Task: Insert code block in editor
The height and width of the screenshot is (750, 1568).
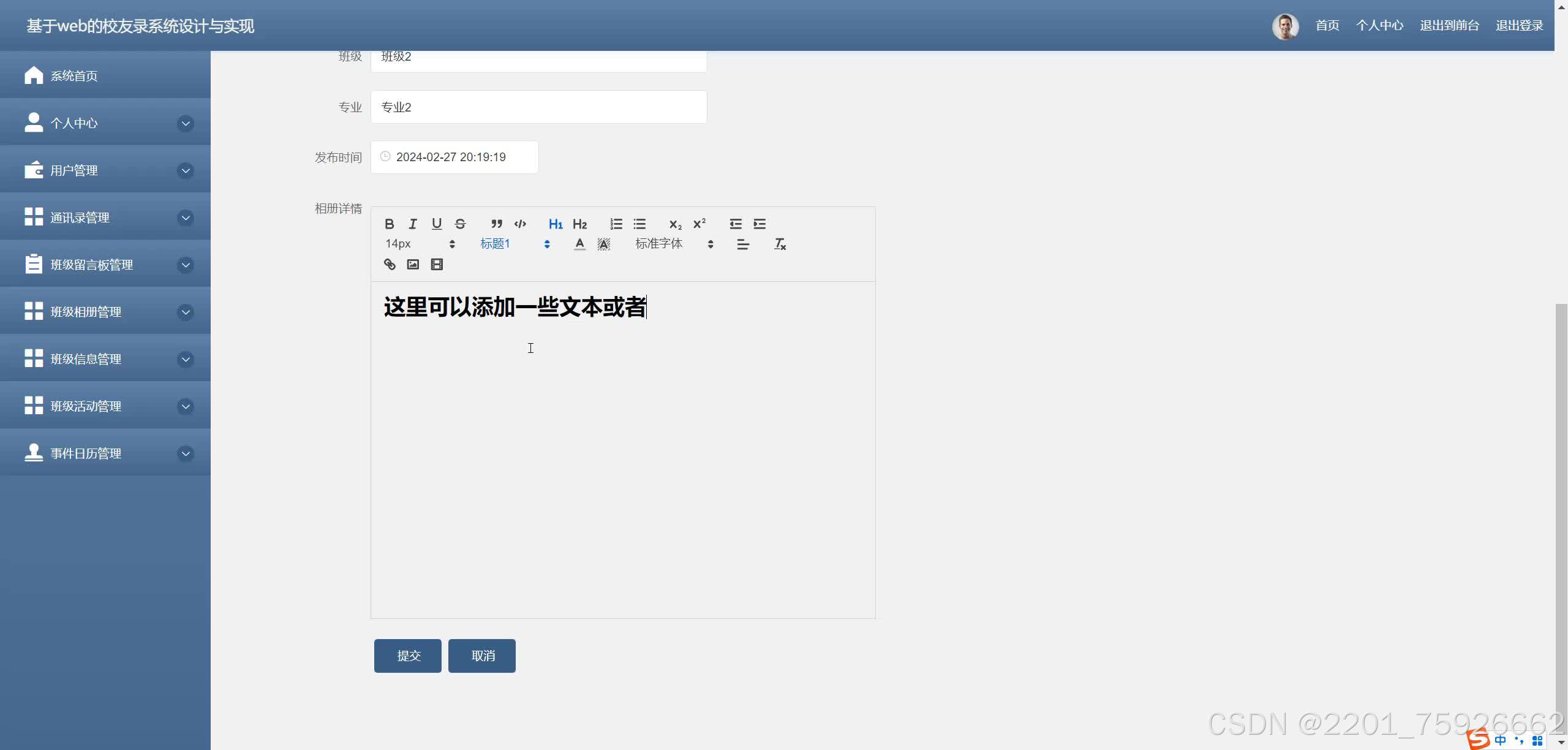Action: click(520, 224)
